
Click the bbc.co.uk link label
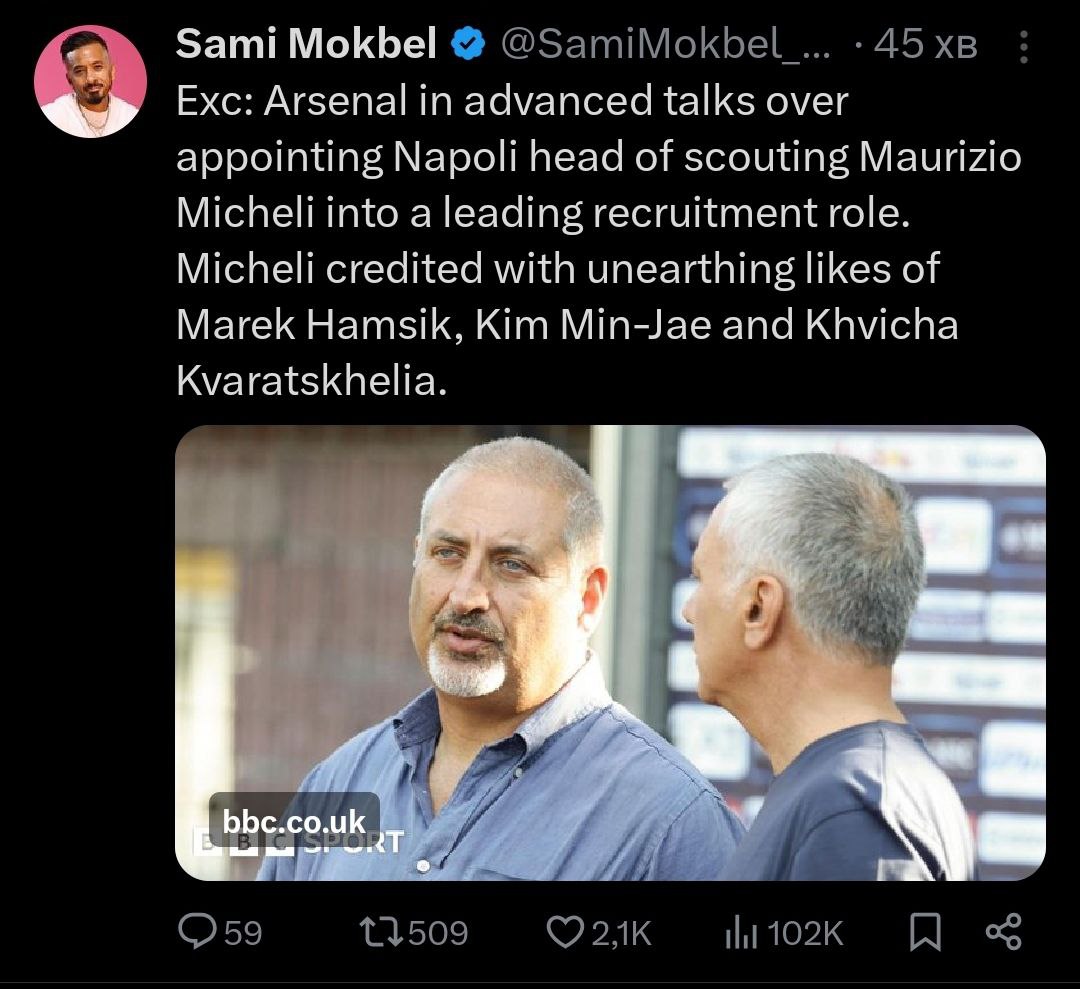294,820
